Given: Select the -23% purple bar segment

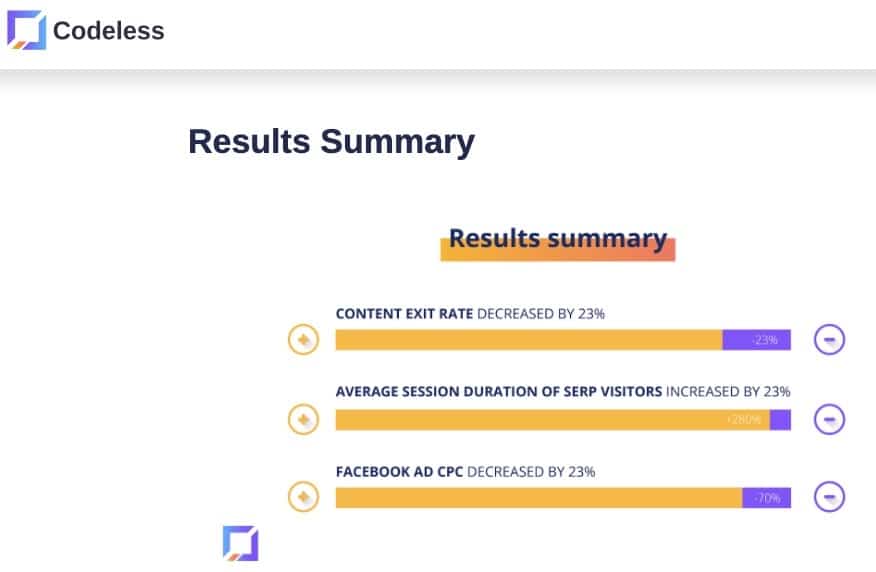Looking at the screenshot, I should click(757, 340).
